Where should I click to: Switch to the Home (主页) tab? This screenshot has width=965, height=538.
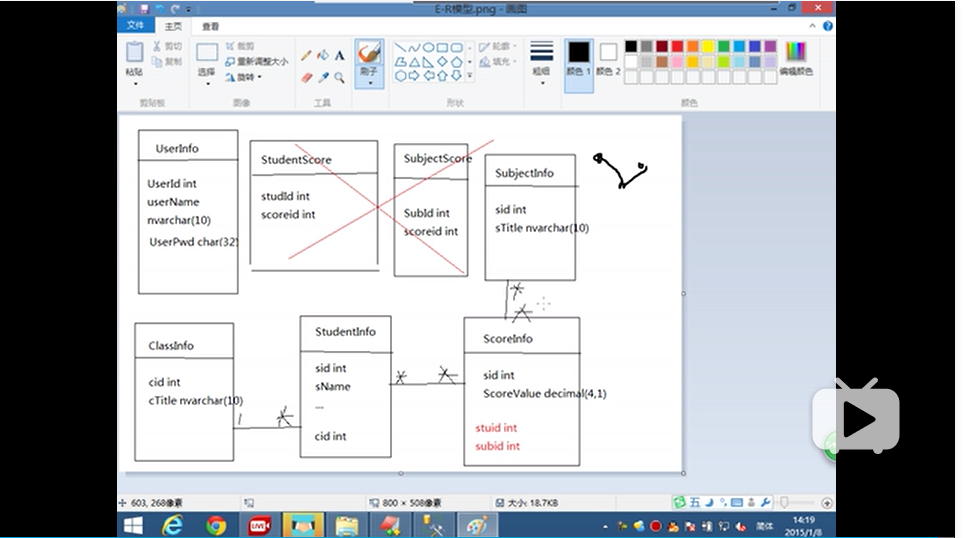tap(173, 26)
